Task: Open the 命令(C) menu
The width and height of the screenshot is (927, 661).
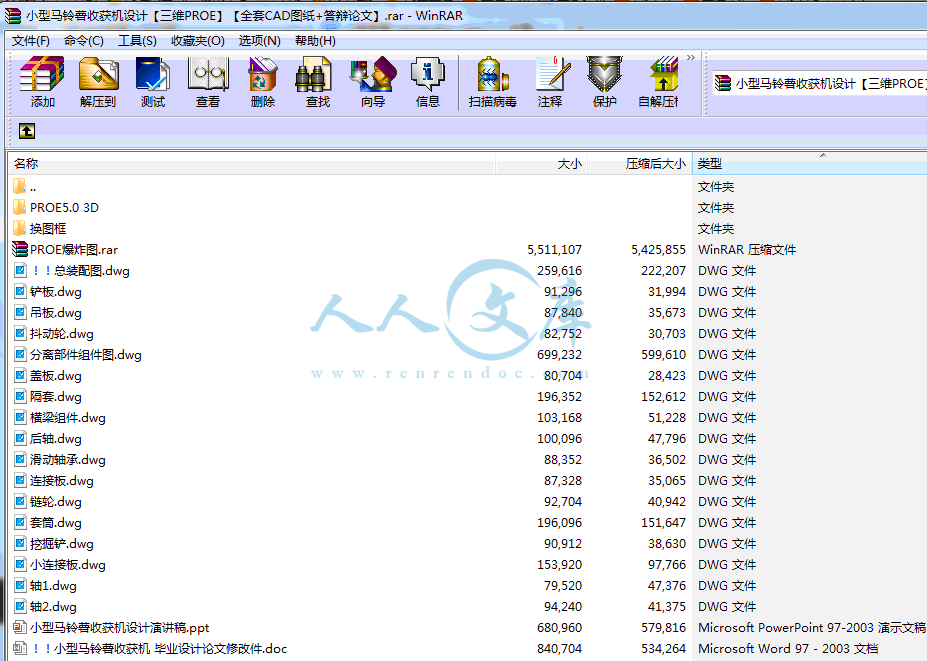Action: (x=83, y=41)
